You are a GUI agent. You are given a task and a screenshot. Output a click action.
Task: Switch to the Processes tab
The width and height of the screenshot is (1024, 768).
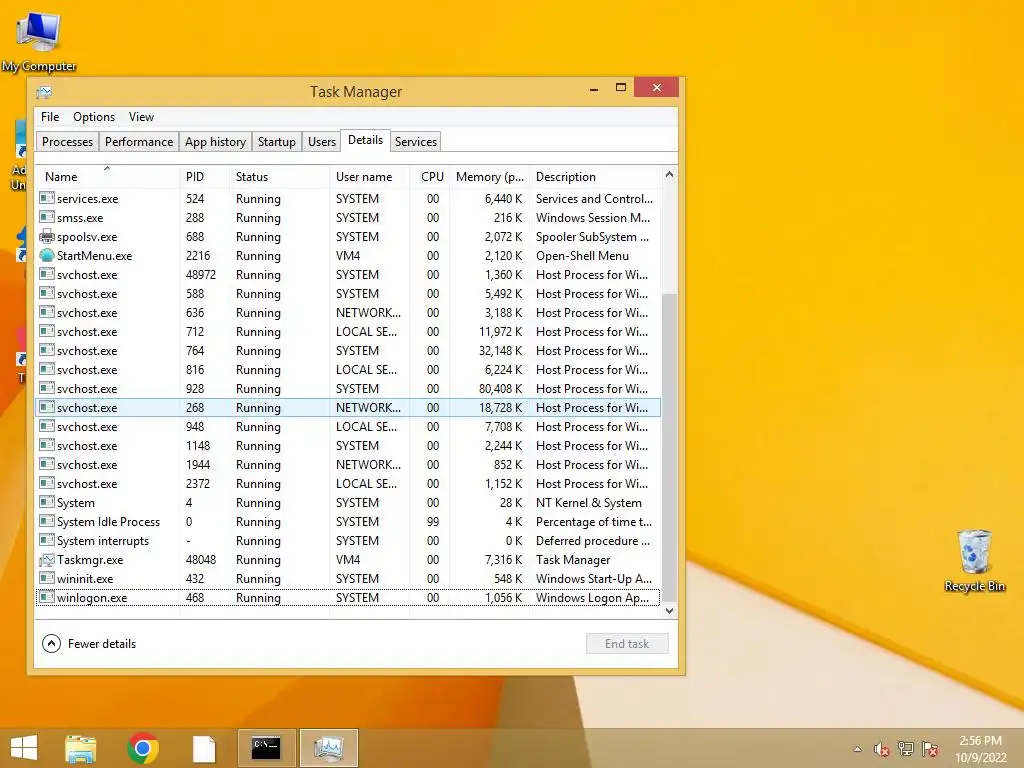click(x=67, y=142)
